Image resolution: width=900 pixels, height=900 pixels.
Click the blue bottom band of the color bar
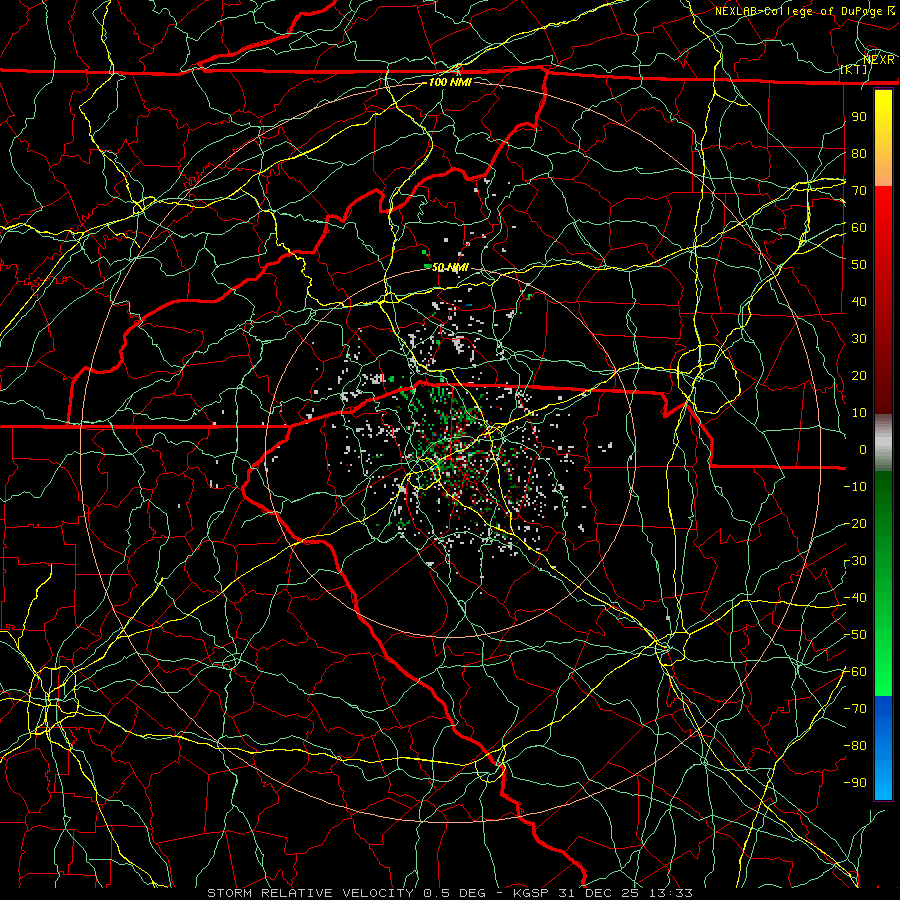[x=883, y=746]
